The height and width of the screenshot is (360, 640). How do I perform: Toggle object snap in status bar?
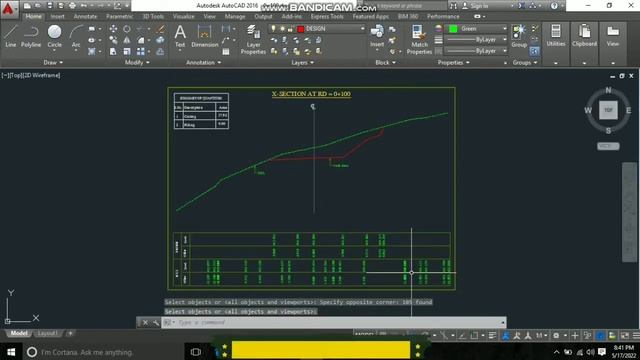coord(474,336)
